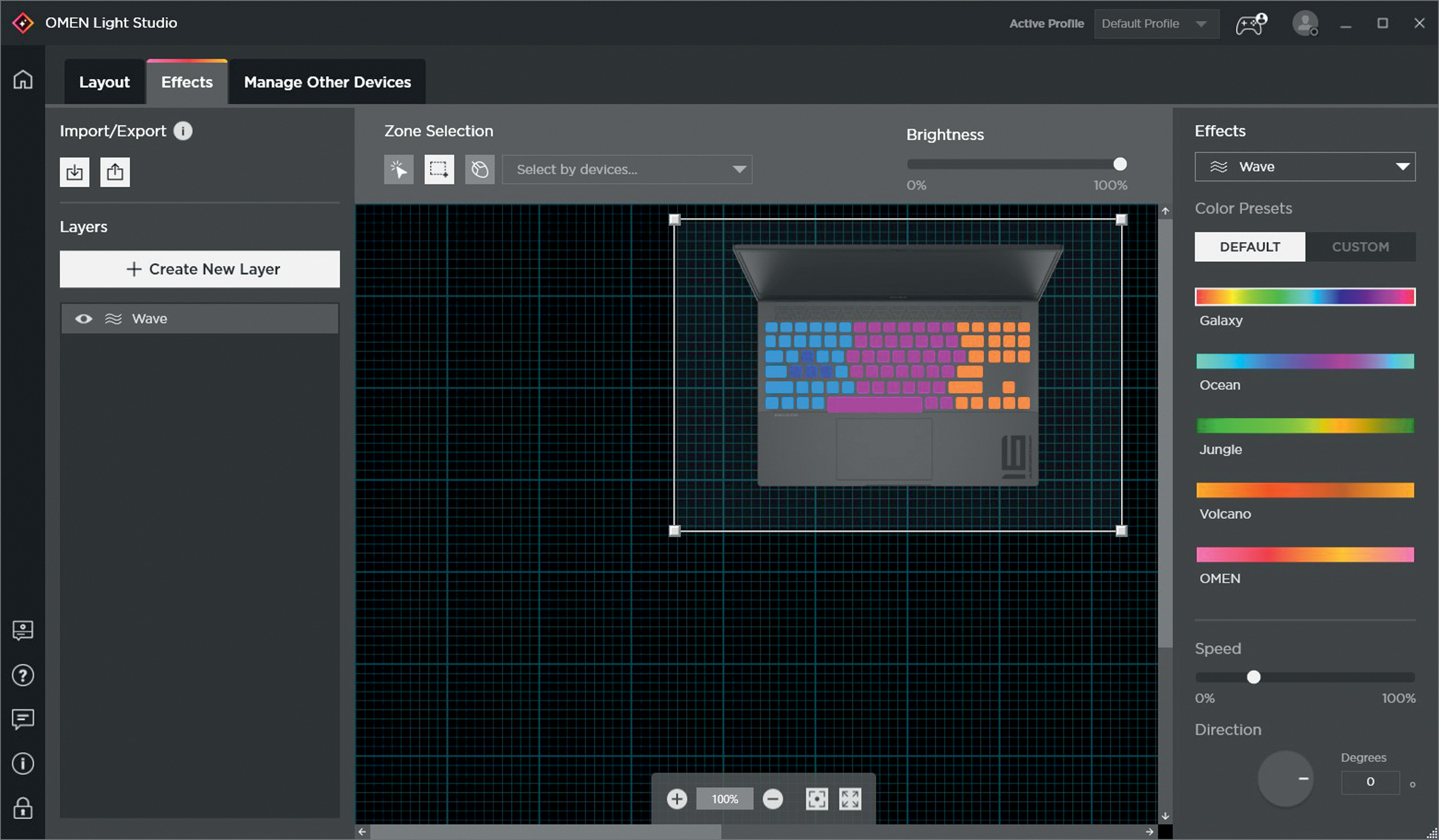Switch color presets to DEFAULT
The height and width of the screenshot is (840, 1439).
[x=1250, y=247]
